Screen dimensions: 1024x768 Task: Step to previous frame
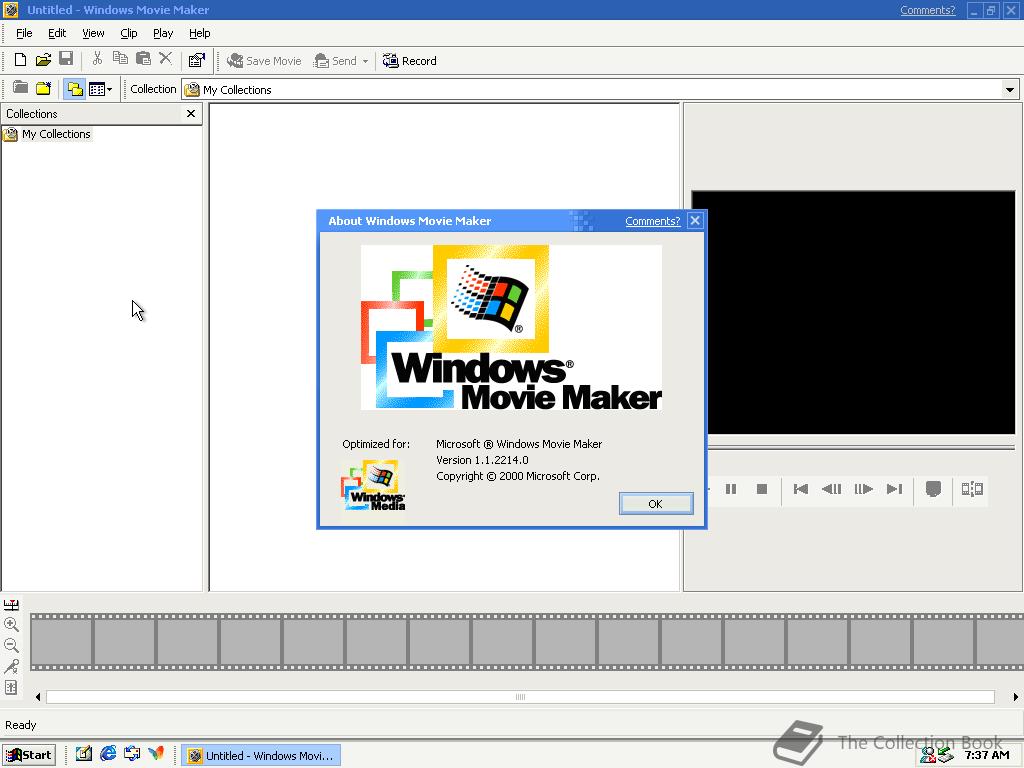(831, 489)
